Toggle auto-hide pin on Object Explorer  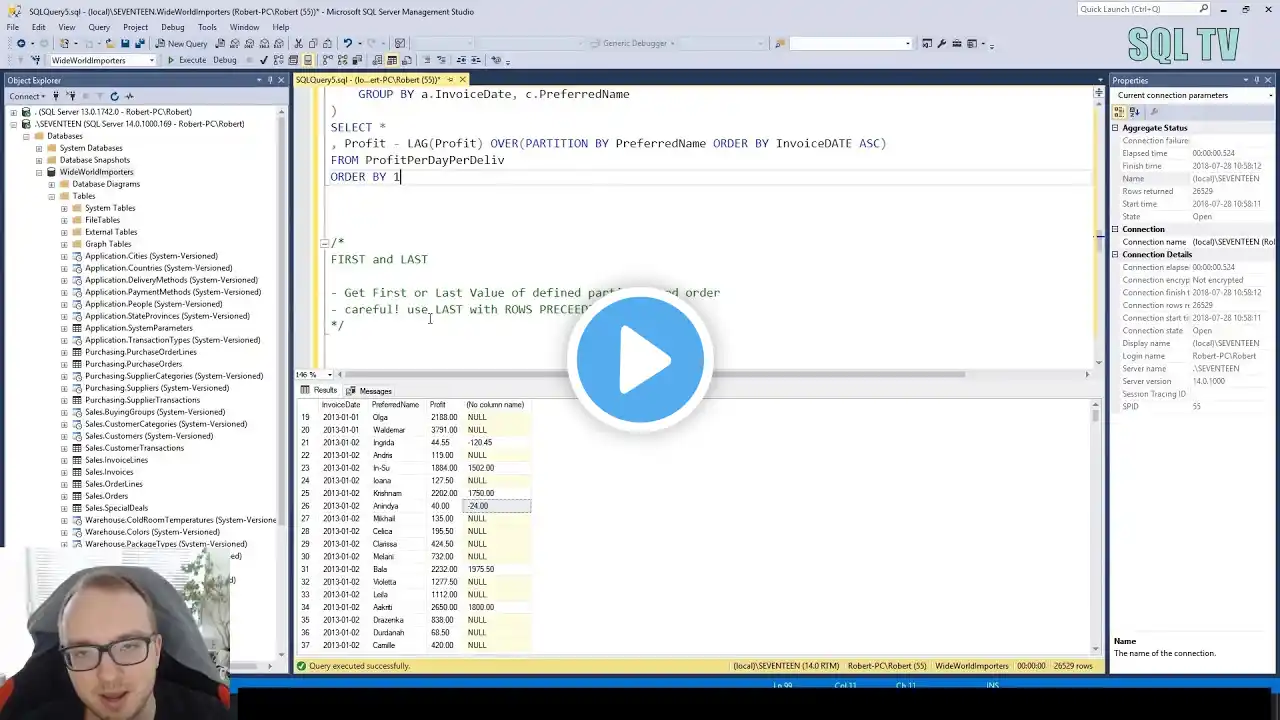coord(269,80)
